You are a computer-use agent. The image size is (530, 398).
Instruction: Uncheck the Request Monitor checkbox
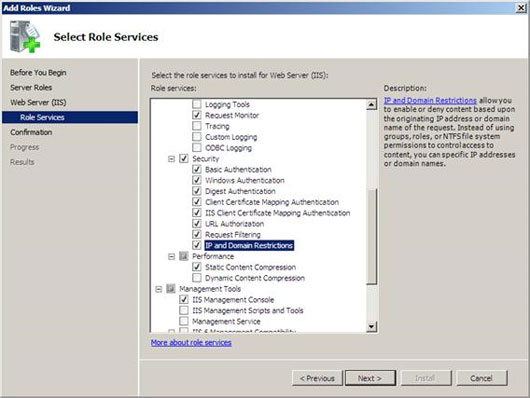click(x=196, y=115)
